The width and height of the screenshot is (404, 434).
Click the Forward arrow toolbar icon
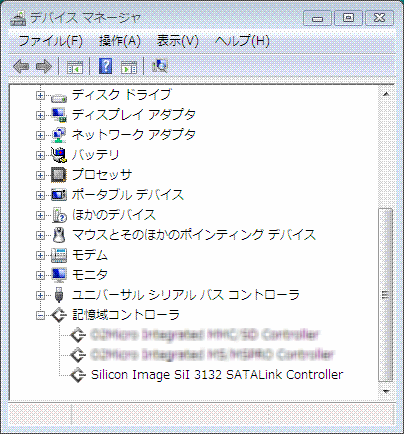click(44, 66)
